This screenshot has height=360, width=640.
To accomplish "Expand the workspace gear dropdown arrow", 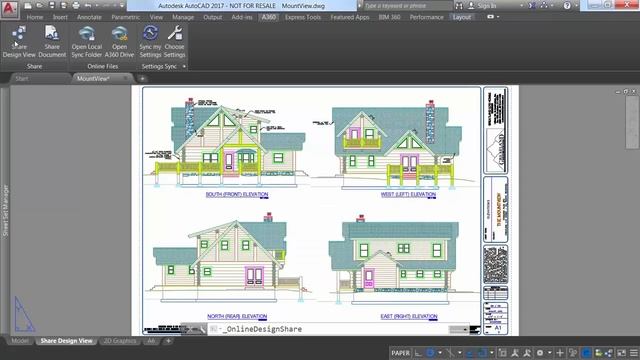I will (x=549, y=353).
